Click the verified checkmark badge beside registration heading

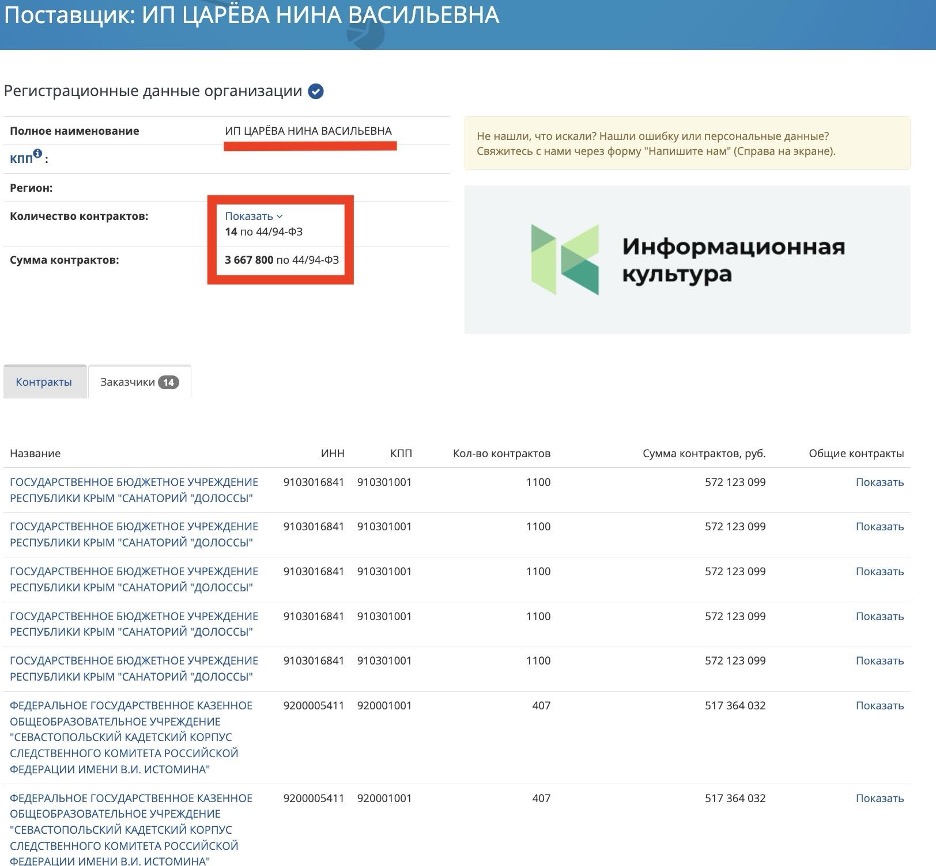click(316, 92)
